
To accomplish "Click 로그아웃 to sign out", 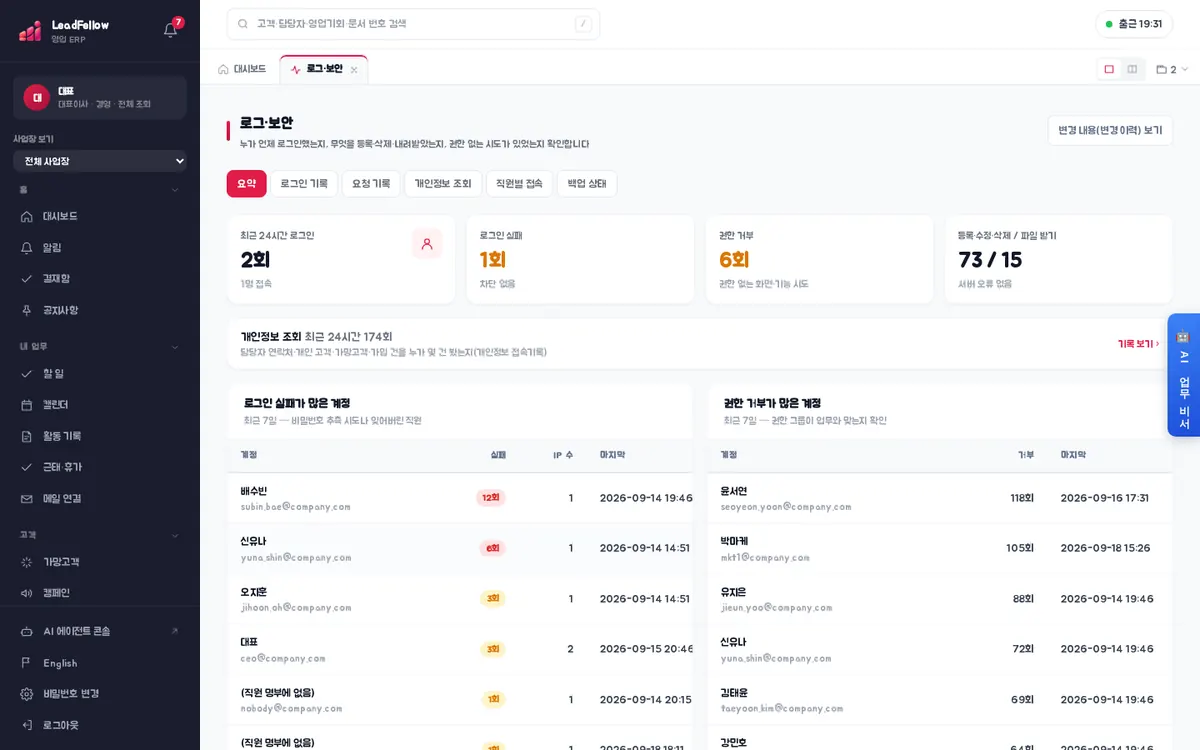I will 100,725.
